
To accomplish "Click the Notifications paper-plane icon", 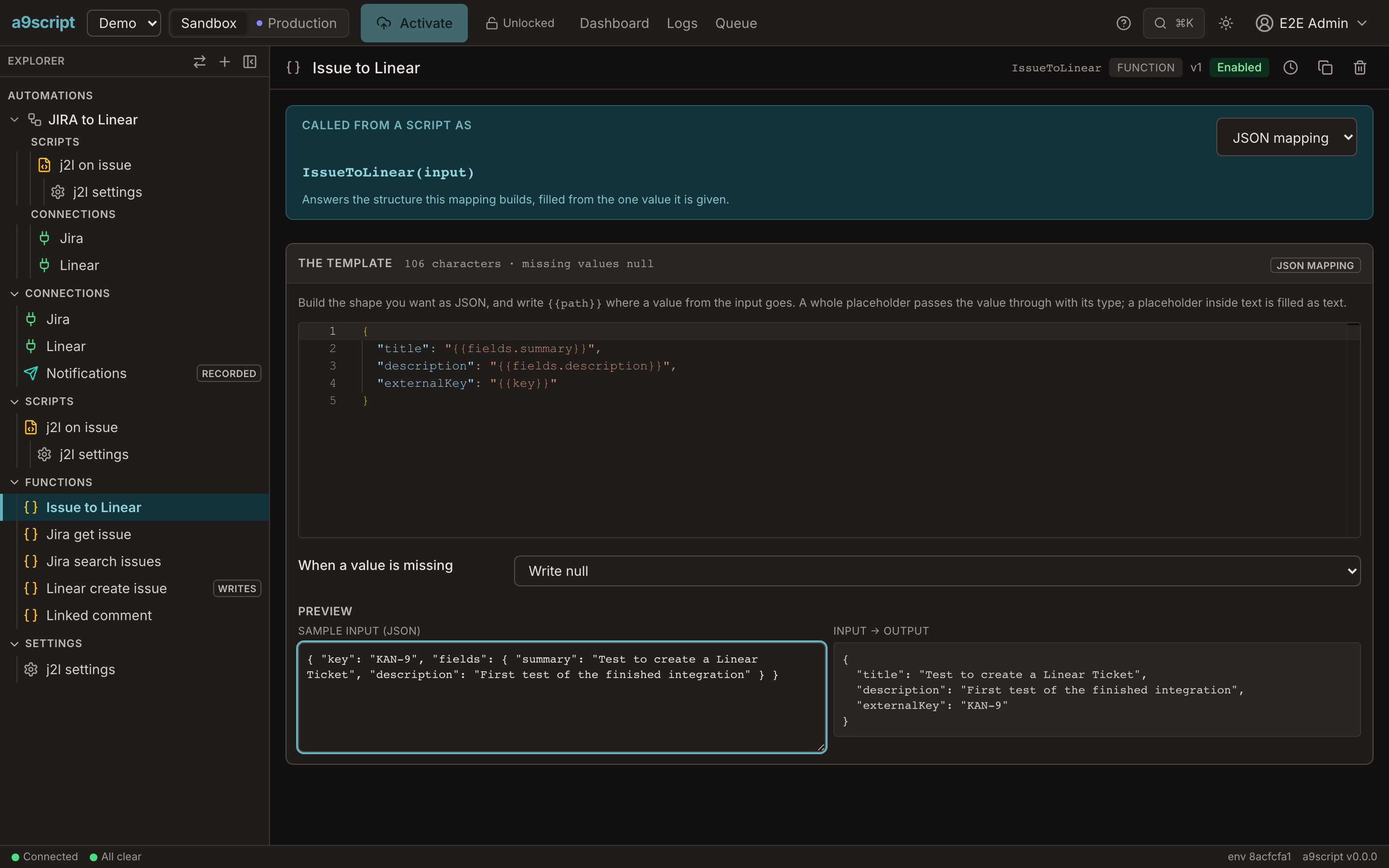I will (31, 373).
